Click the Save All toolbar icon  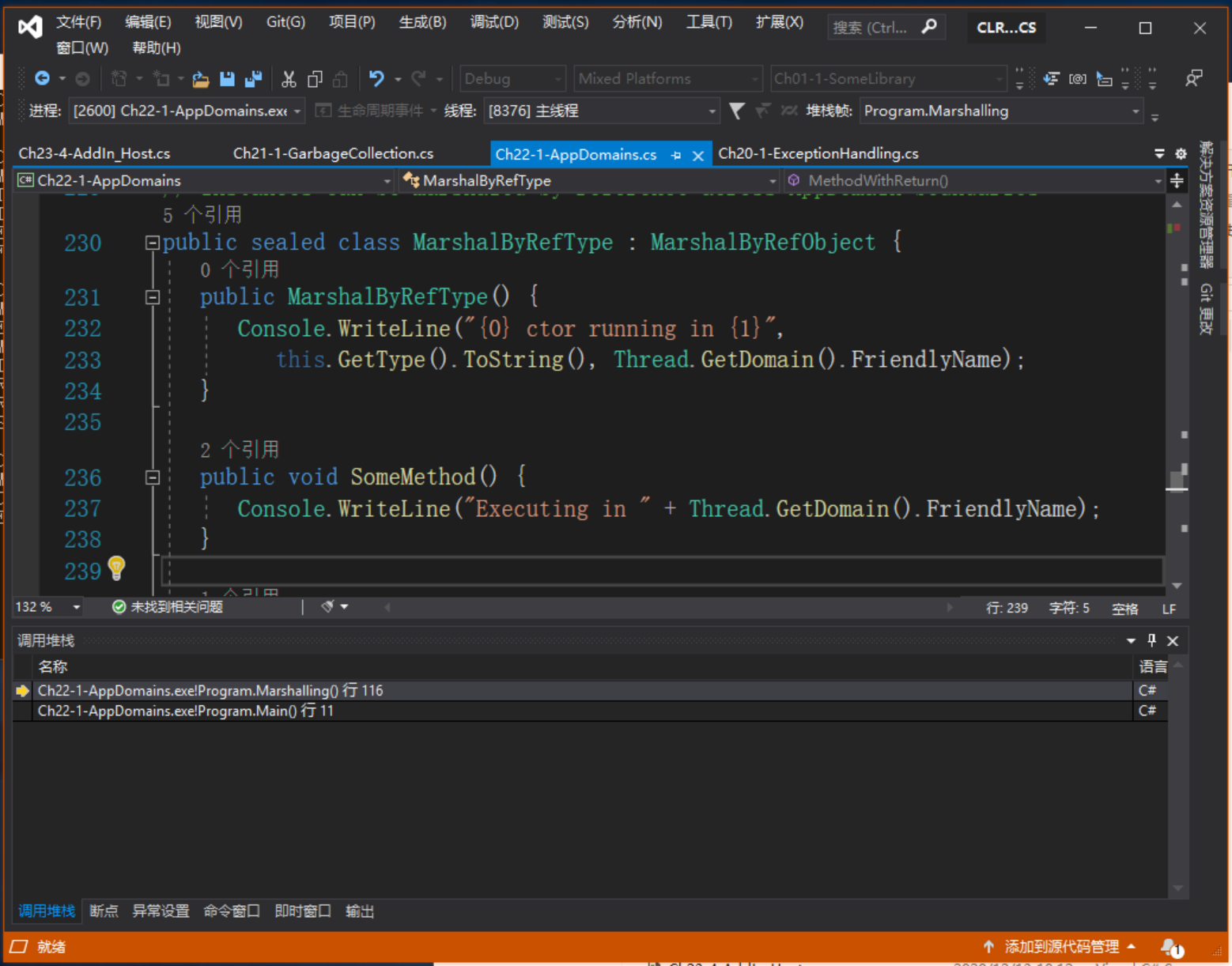(253, 79)
